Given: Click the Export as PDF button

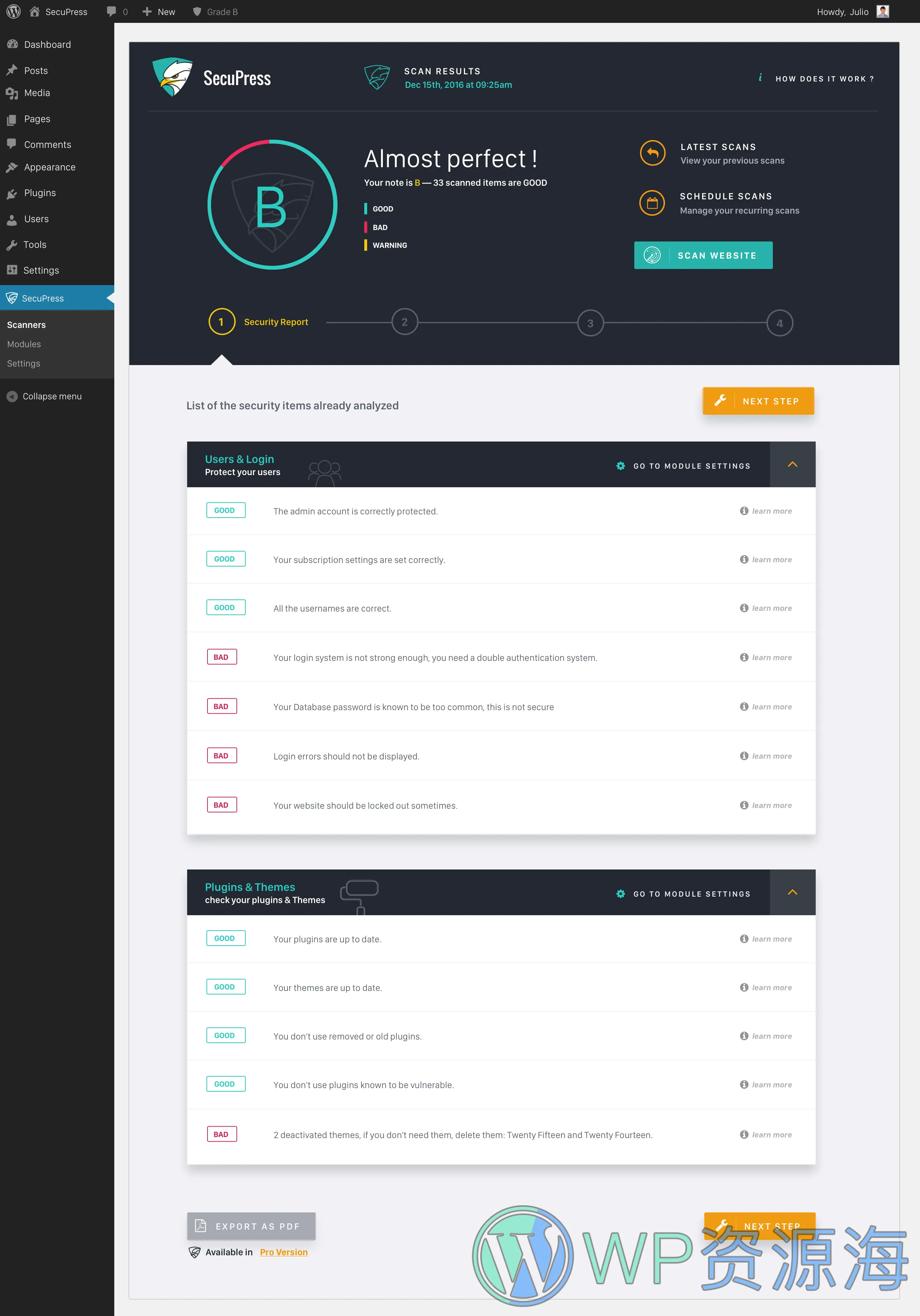Looking at the screenshot, I should [x=251, y=1226].
